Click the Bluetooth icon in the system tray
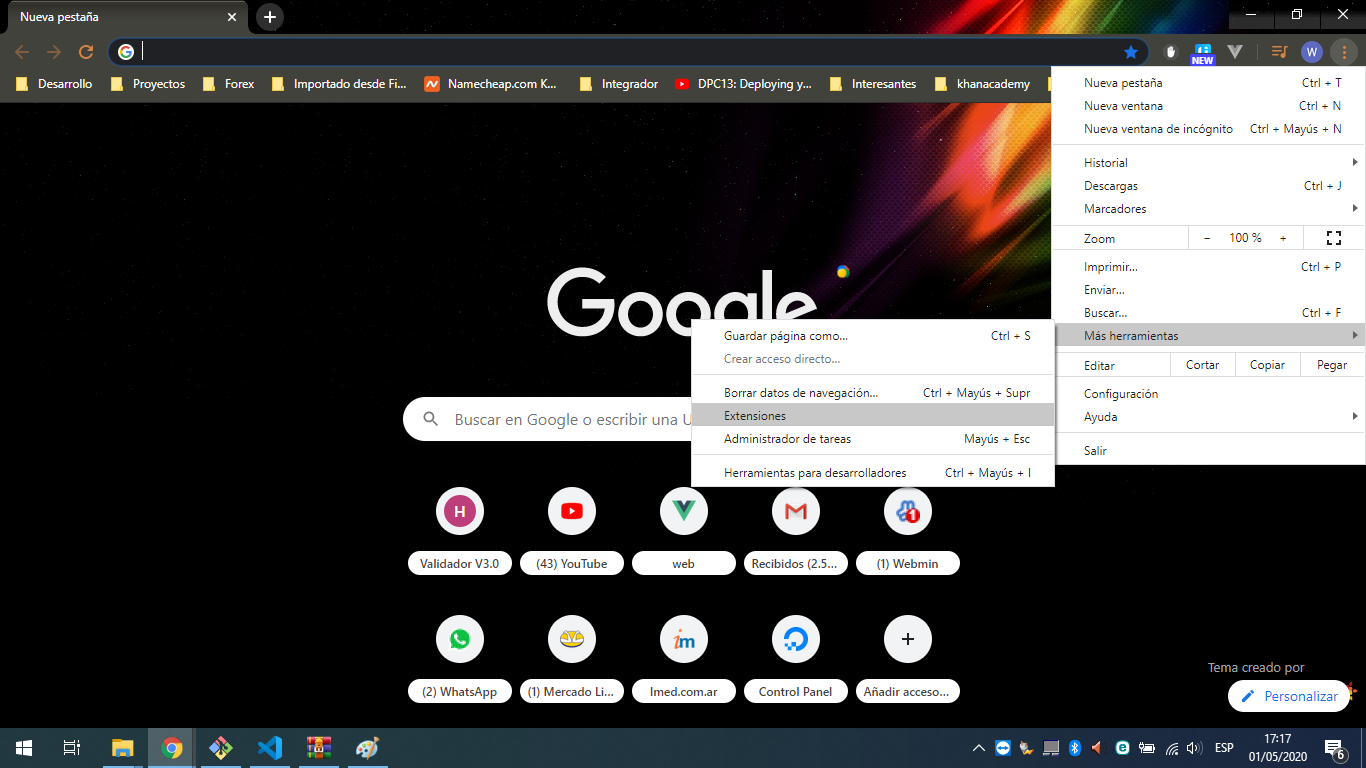 [1075, 747]
